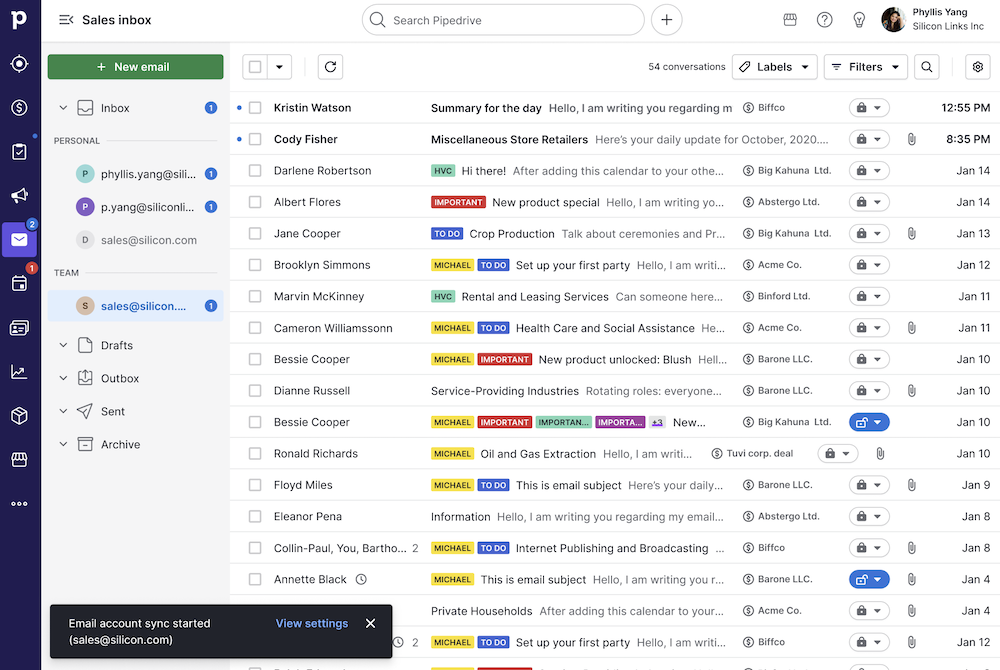Select the Campaigns megaphone icon in the sidebar
Image resolution: width=1000 pixels, height=670 pixels.
[20, 195]
